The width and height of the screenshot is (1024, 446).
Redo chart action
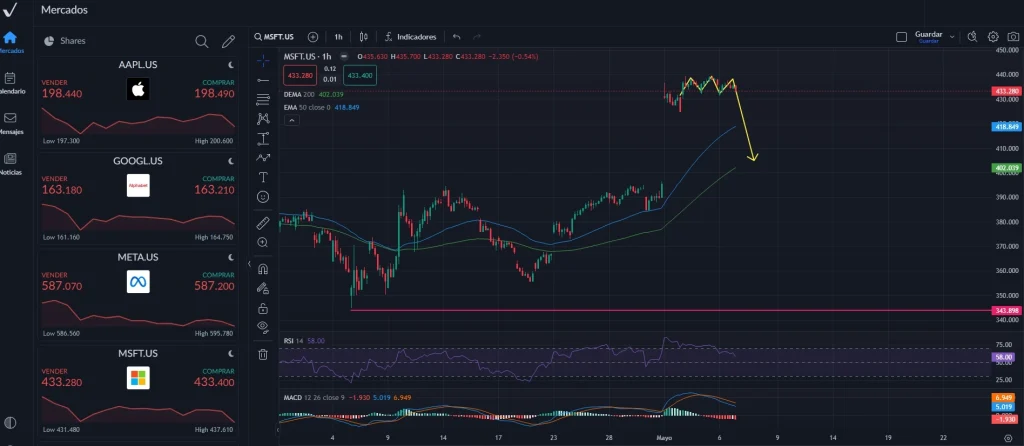477,37
